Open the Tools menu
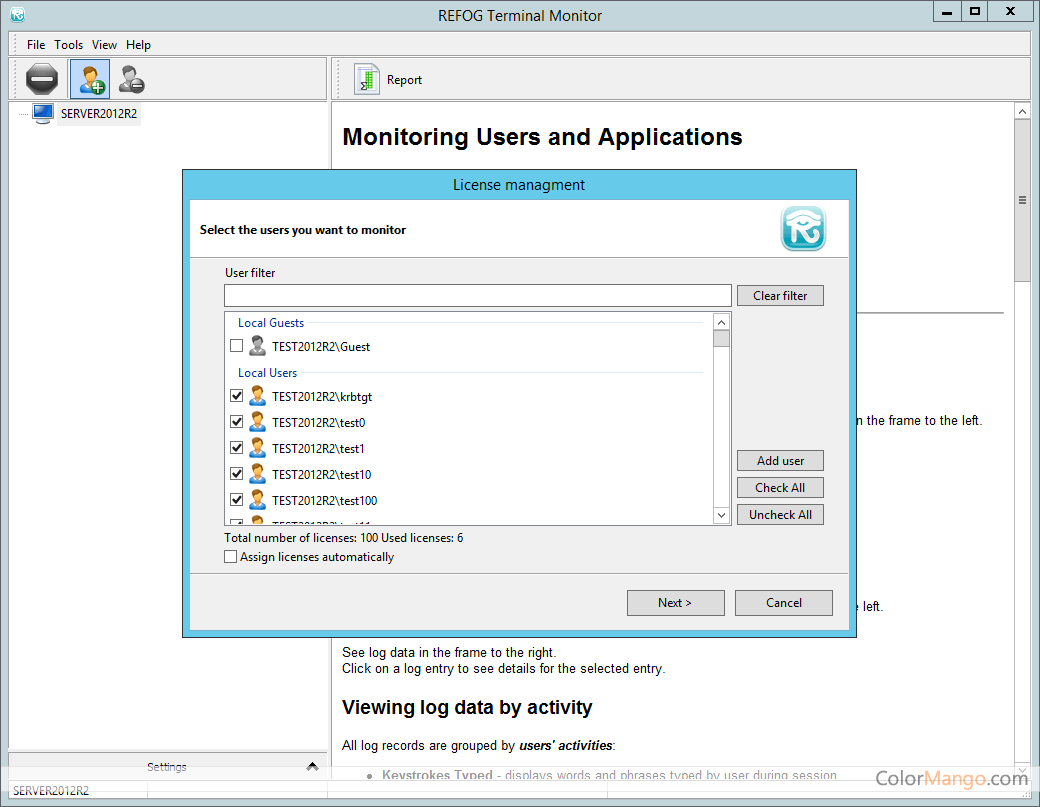 pos(69,45)
